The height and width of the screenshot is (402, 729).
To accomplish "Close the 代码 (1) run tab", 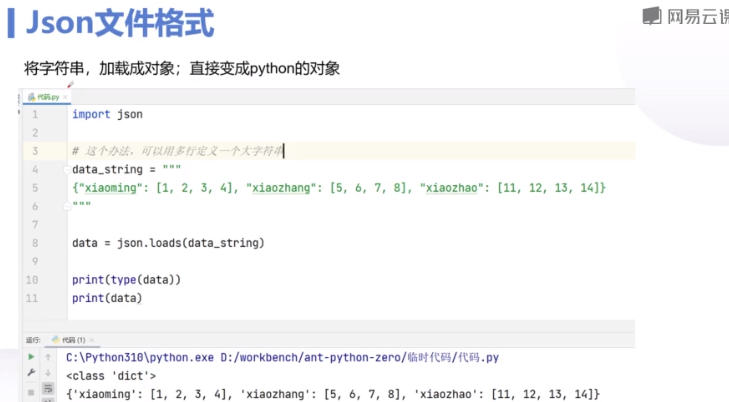I will [x=92, y=340].
